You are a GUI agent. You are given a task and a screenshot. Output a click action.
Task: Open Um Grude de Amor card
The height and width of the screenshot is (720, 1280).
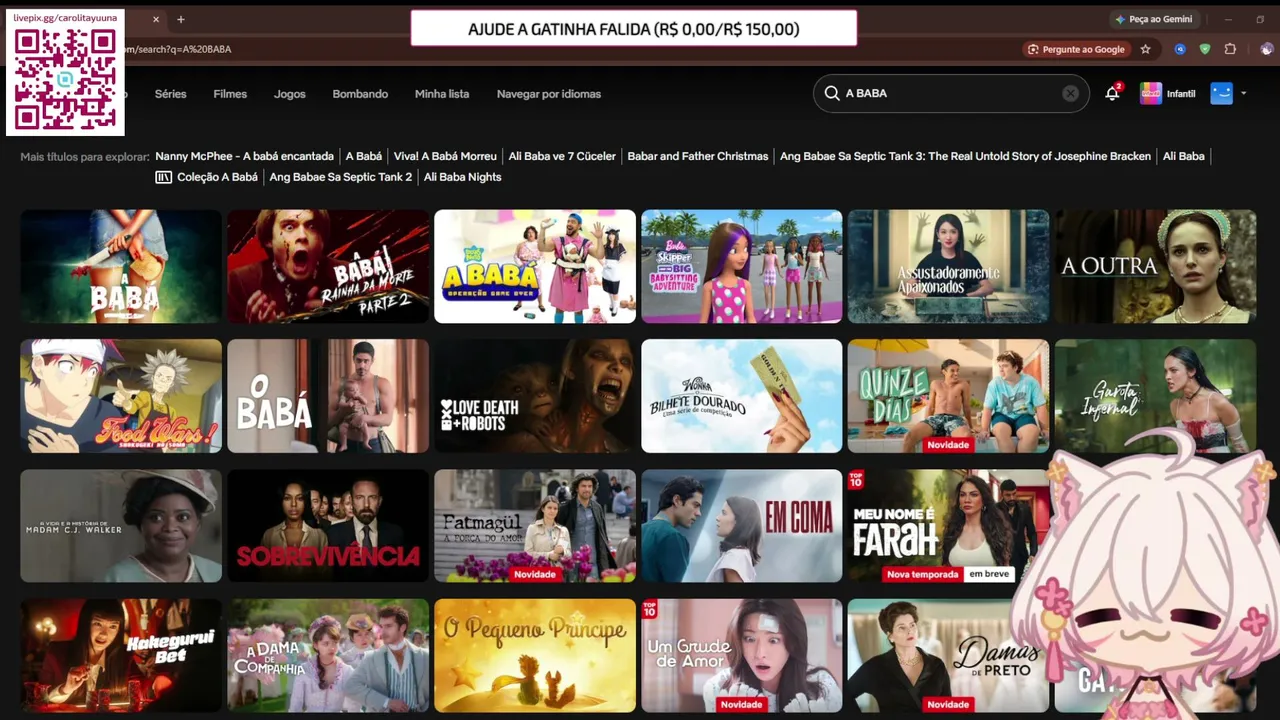click(x=742, y=656)
